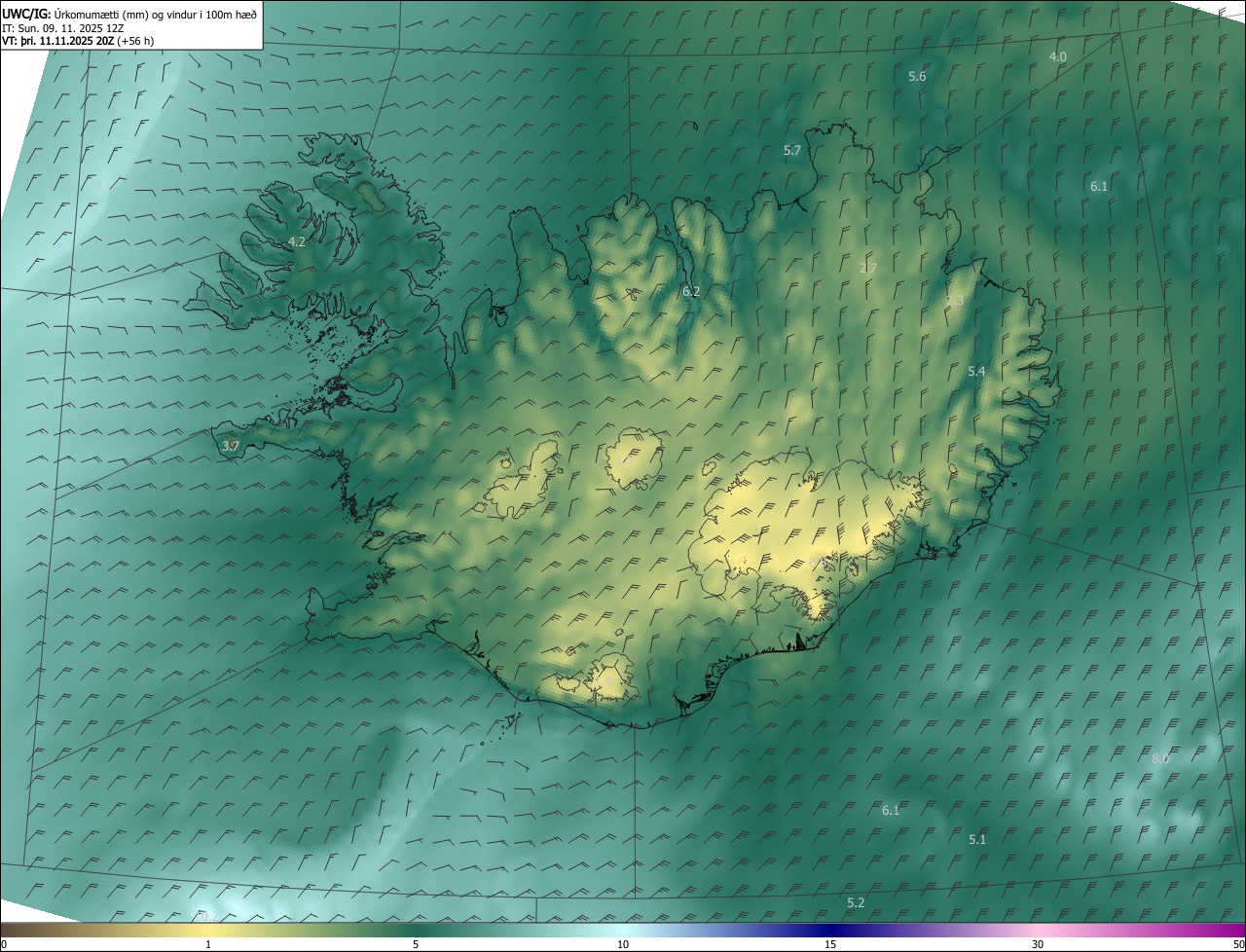Viewport: 1246px width, 952px height.
Task: Click the 4.0 value label on the map
Action: point(1057,57)
